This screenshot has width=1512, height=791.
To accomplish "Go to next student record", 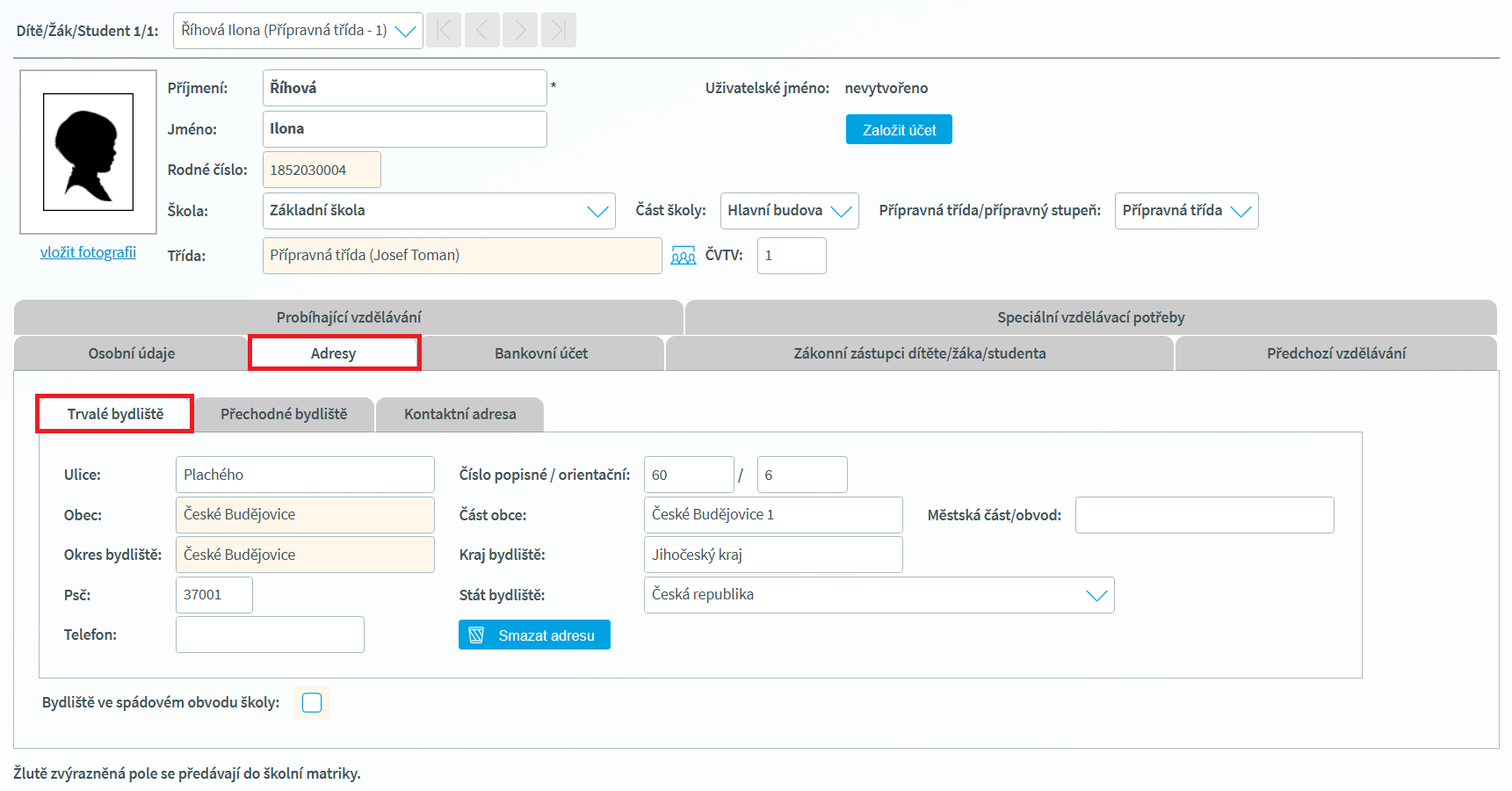I will [x=520, y=31].
